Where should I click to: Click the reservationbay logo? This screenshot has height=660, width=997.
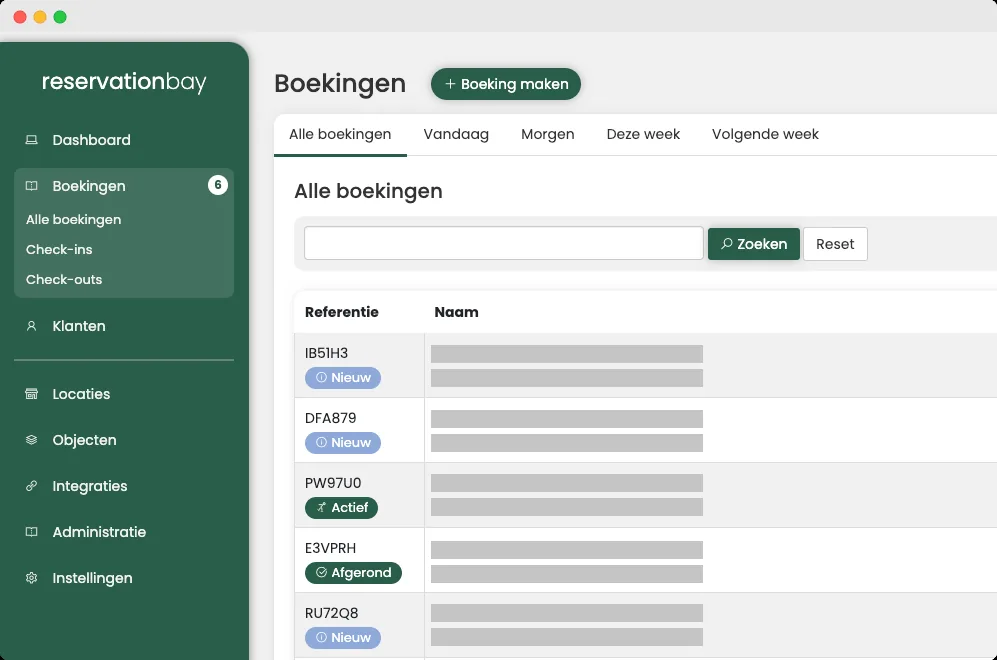124,82
